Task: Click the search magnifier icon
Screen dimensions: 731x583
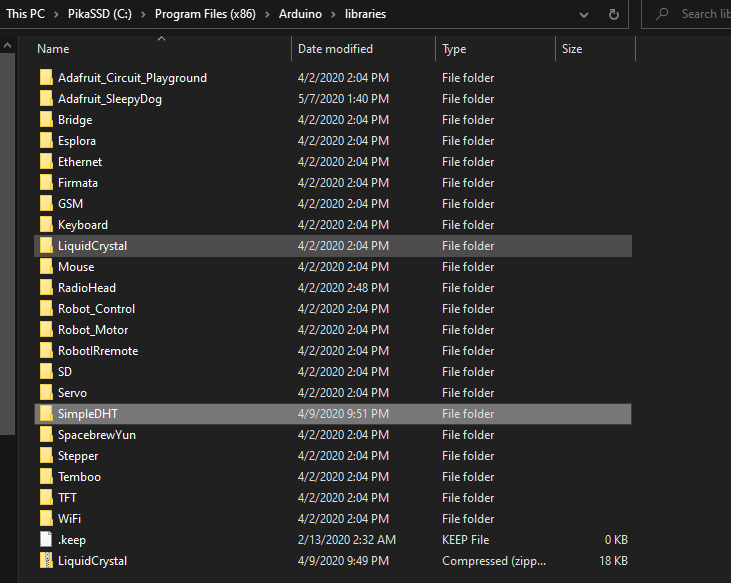Action: (x=663, y=15)
